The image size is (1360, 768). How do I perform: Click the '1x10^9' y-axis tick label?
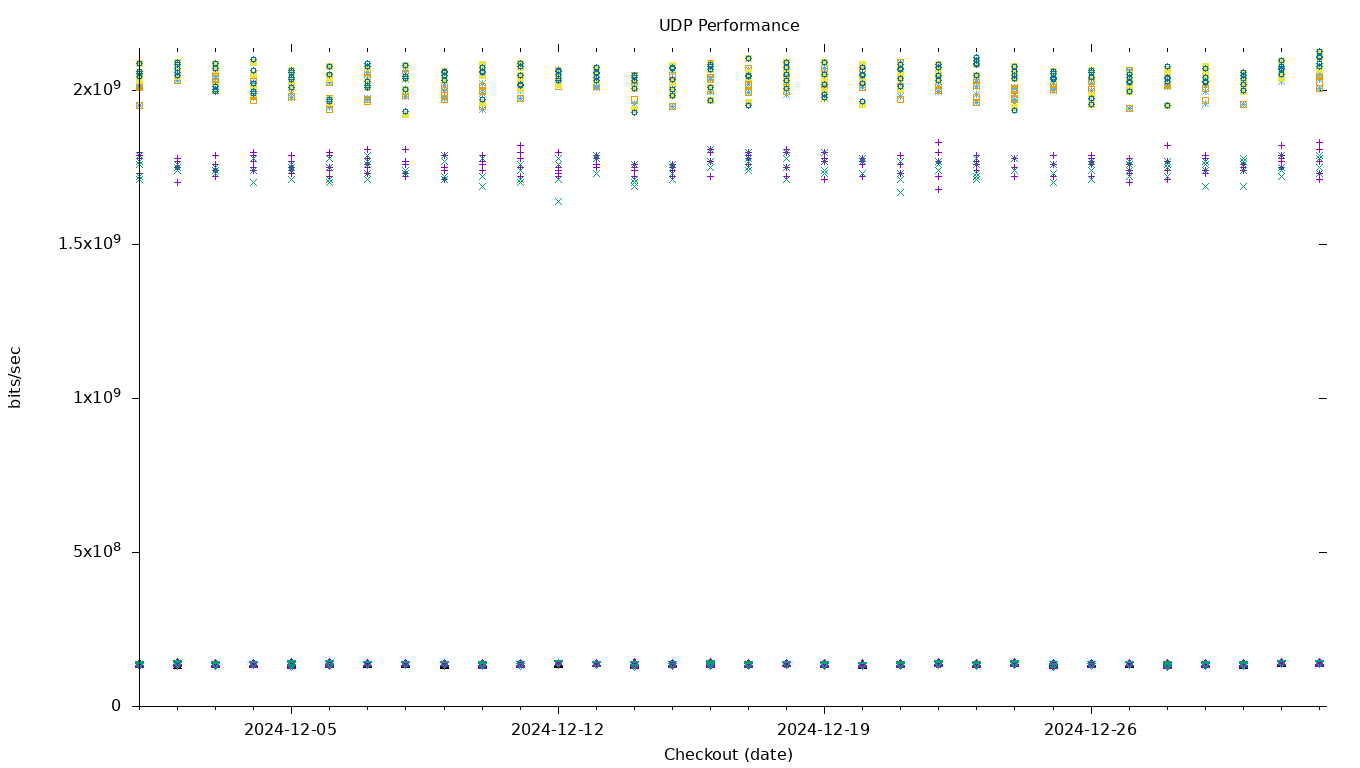click(96, 397)
